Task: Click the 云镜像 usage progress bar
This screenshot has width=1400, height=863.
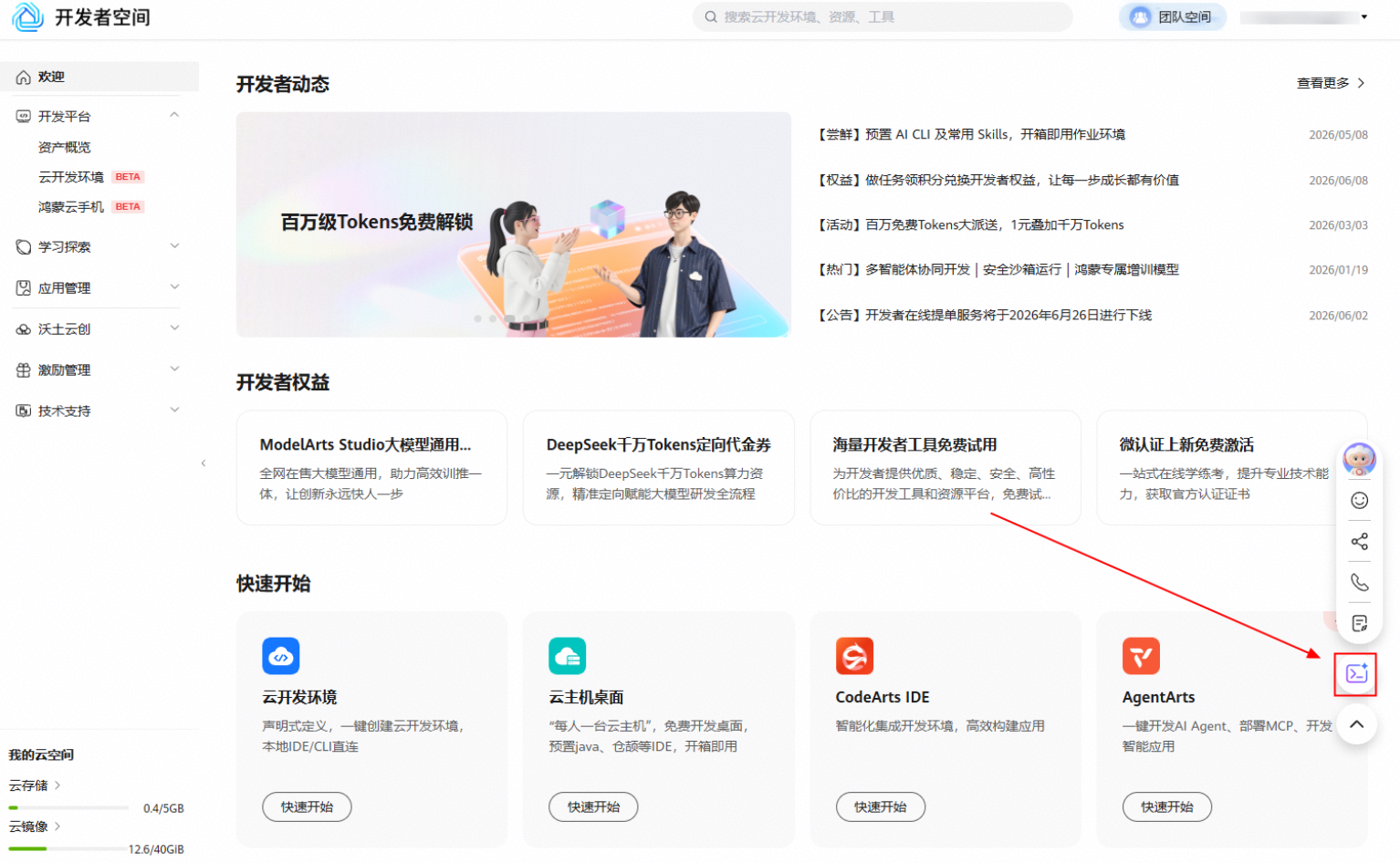Action: [68, 849]
